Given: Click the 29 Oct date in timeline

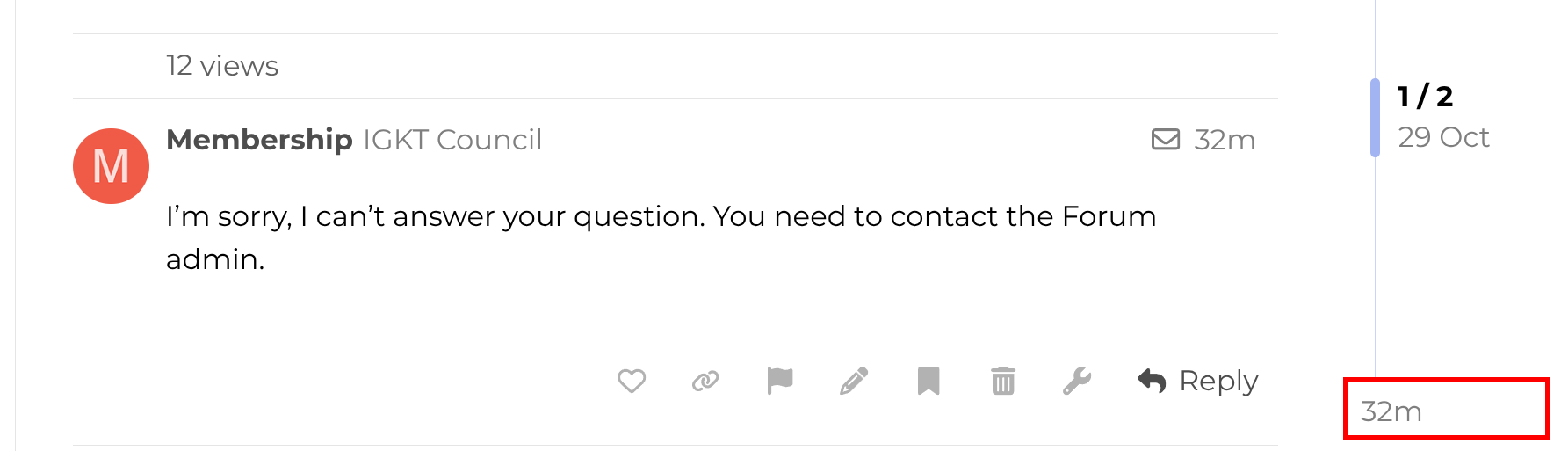Looking at the screenshot, I should click(x=1443, y=137).
